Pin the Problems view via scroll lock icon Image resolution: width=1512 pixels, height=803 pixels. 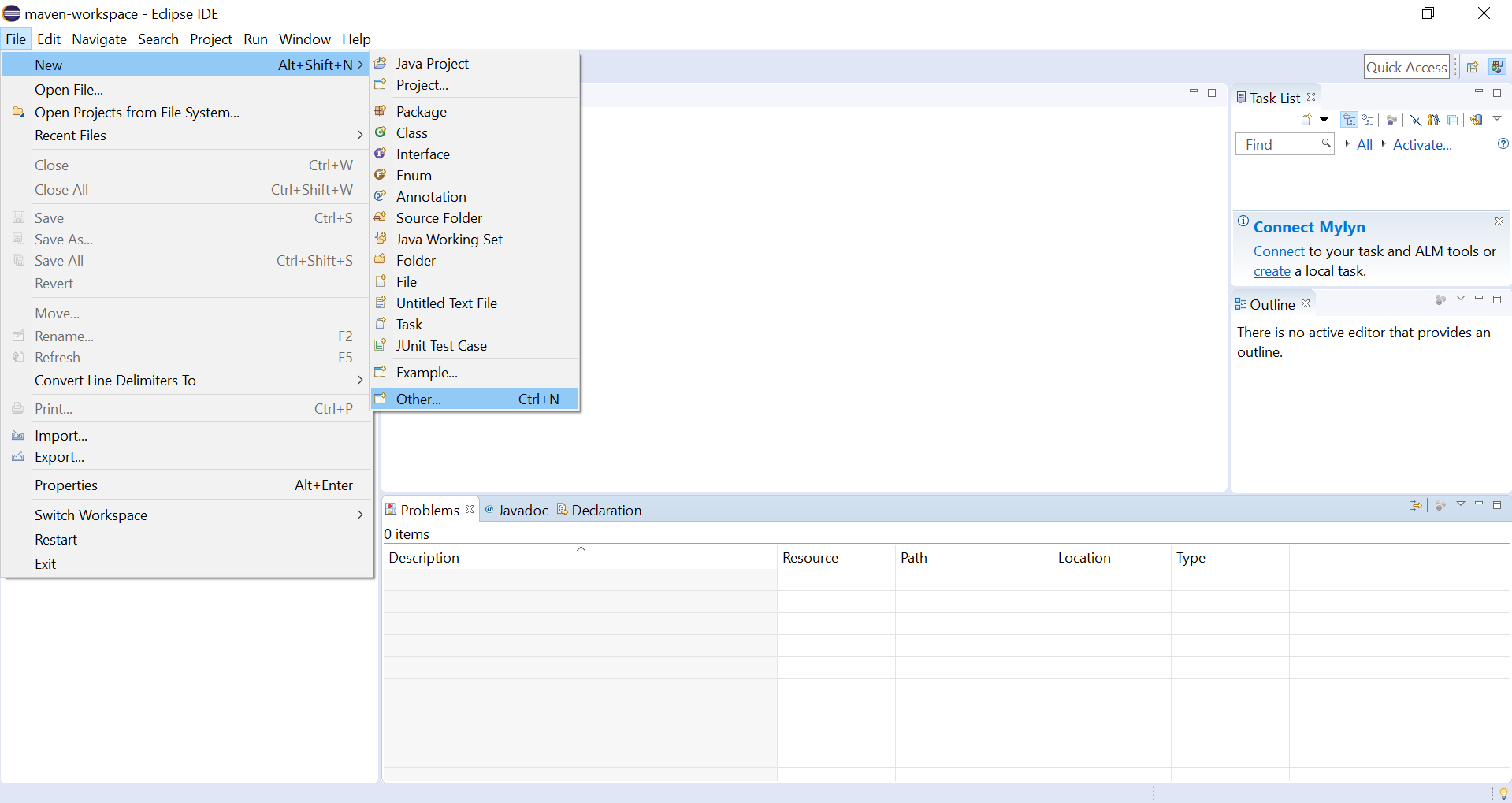click(x=1416, y=505)
